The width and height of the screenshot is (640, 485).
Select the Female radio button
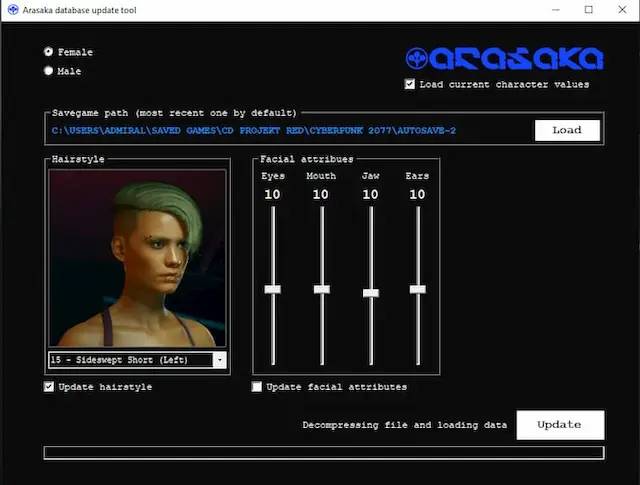pos(49,52)
